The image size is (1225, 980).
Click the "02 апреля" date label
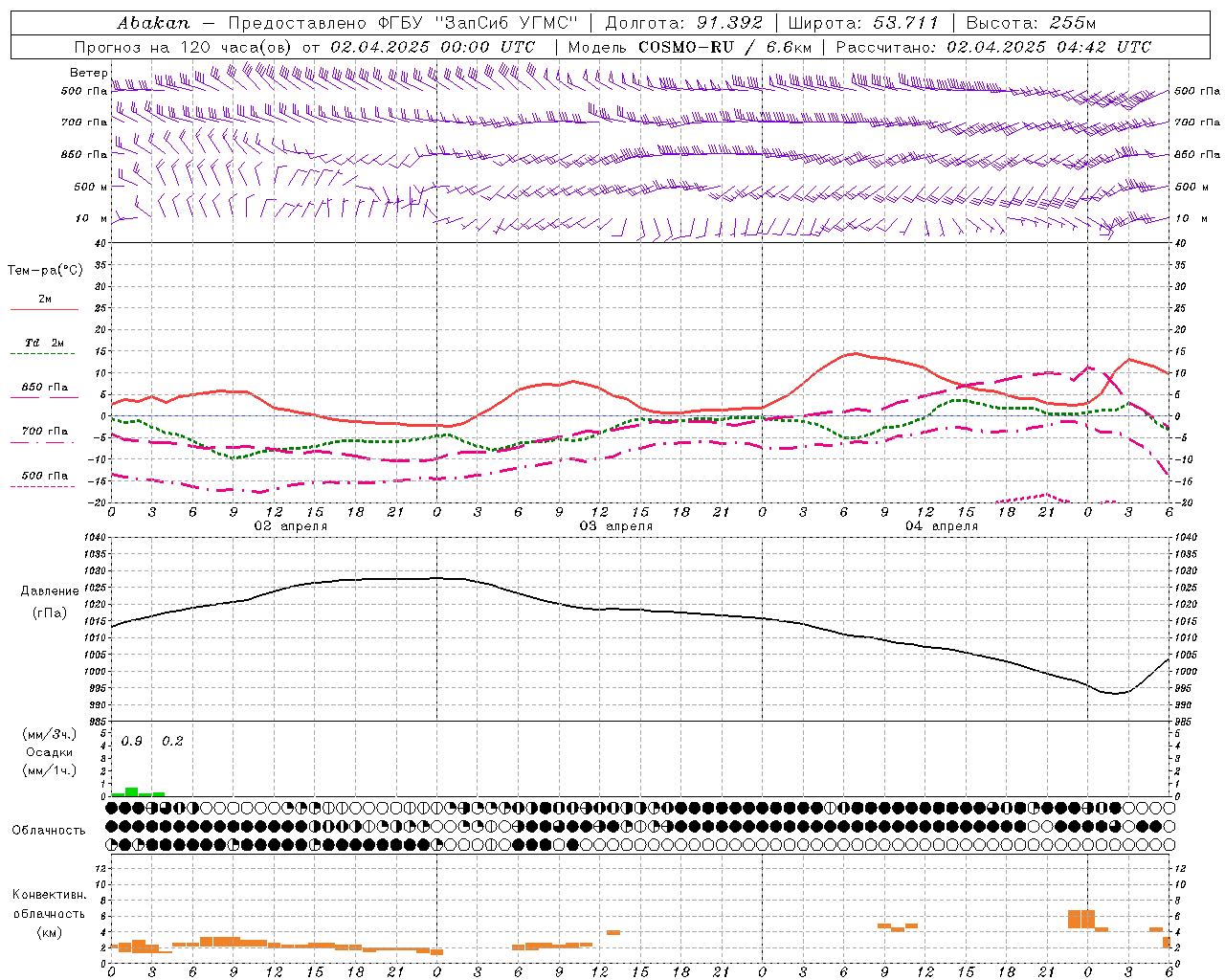290,526
